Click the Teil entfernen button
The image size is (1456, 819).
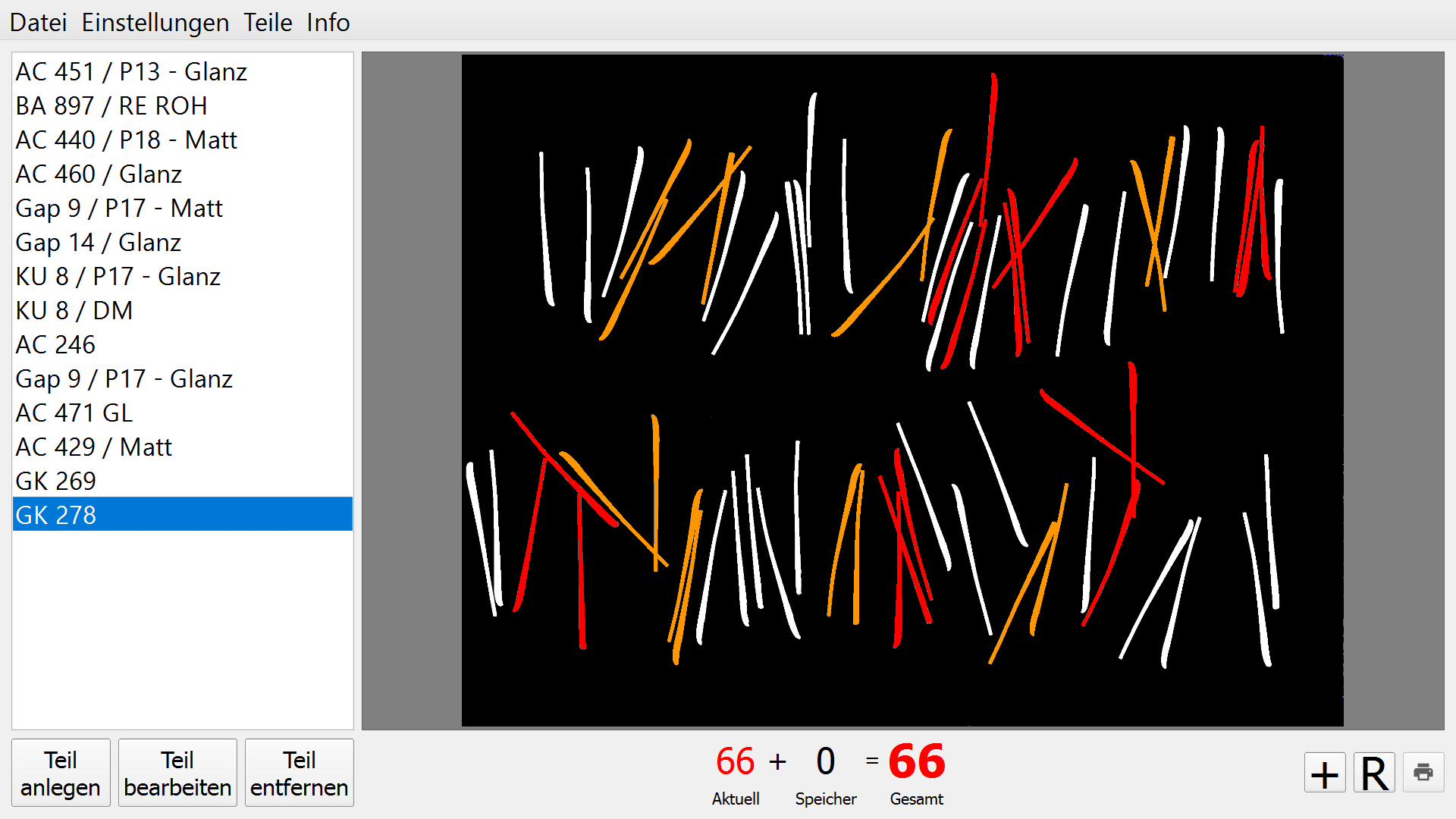pyautogui.click(x=300, y=773)
